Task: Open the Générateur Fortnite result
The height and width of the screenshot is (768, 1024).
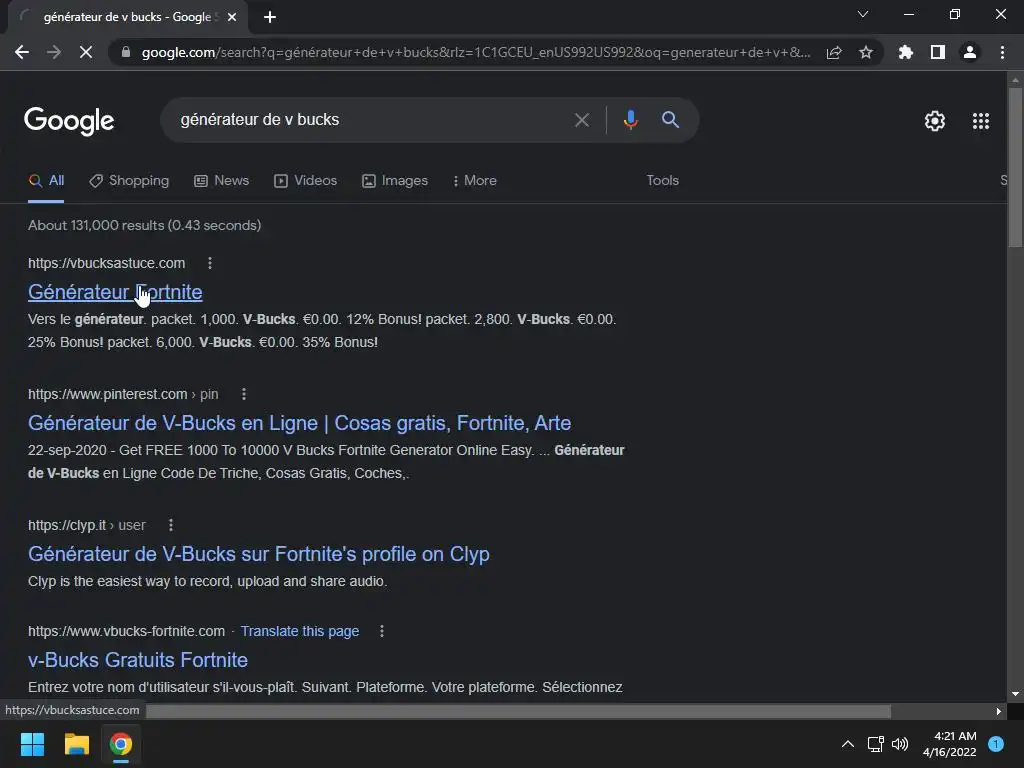Action: (115, 292)
